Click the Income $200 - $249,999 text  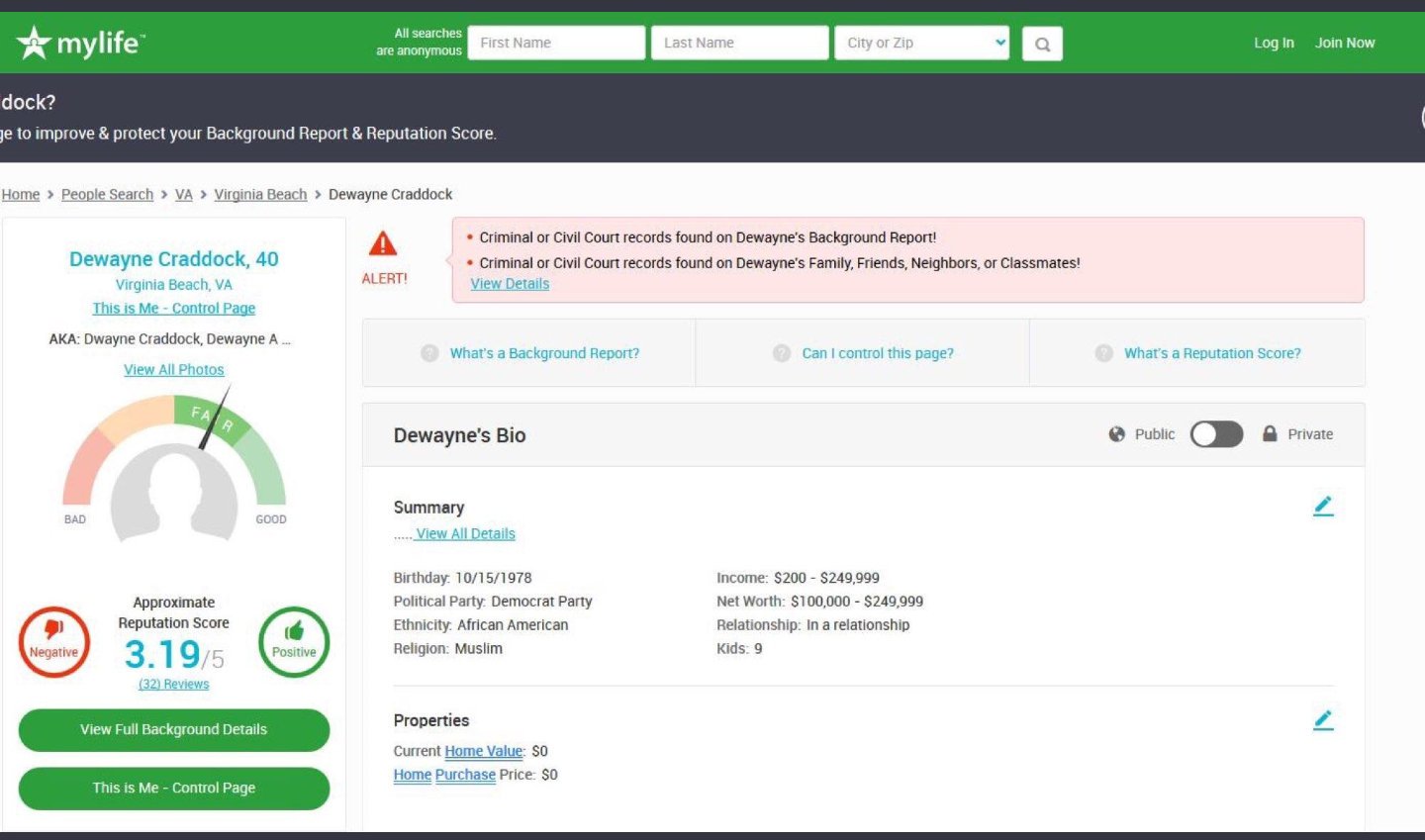(x=799, y=578)
